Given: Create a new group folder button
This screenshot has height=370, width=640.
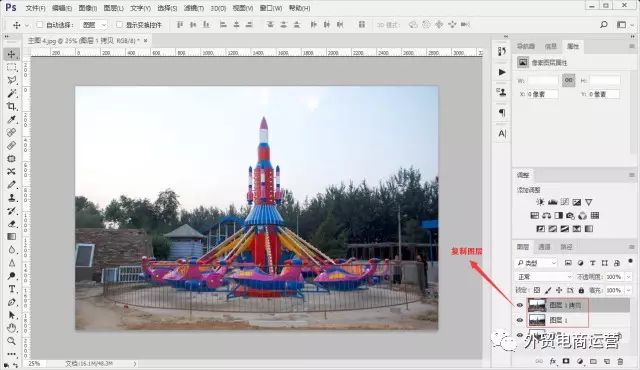Looking at the screenshot, I should pyautogui.click(x=593, y=361).
